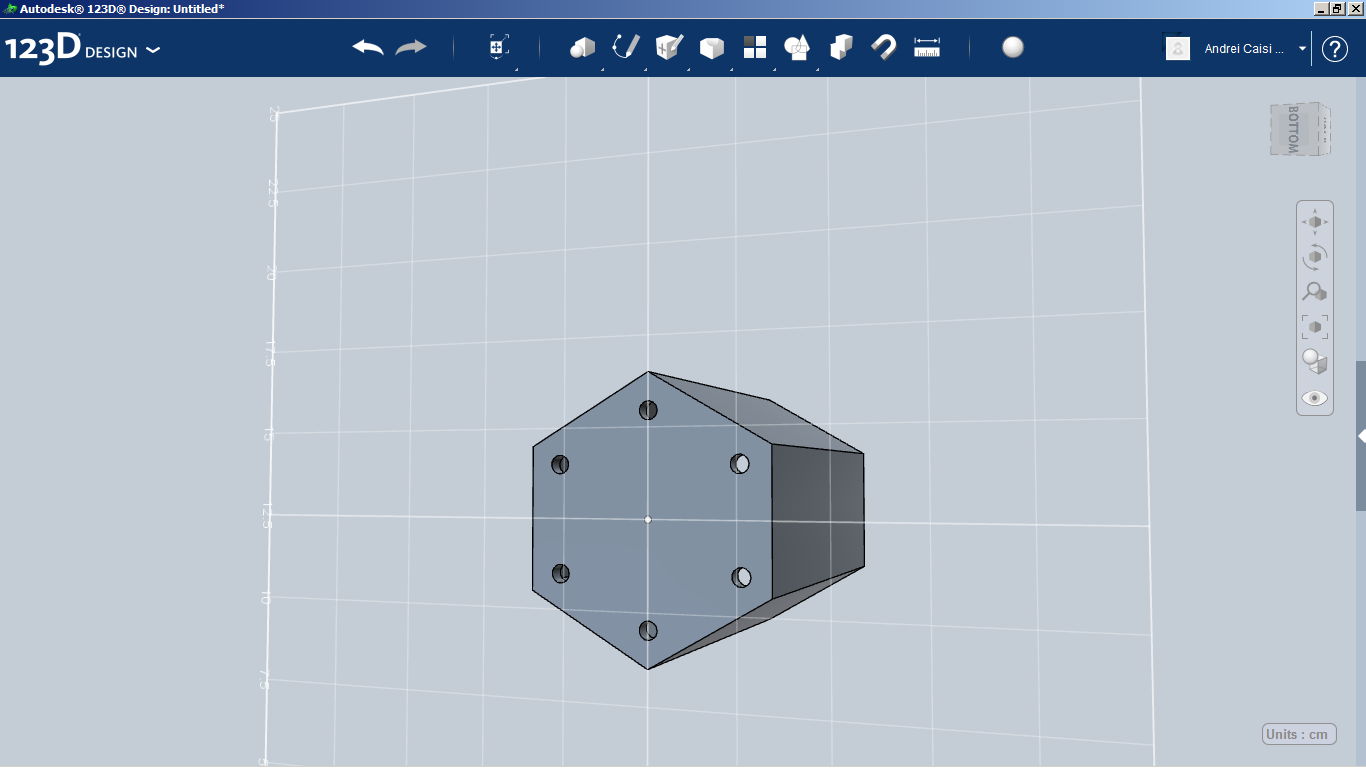This screenshot has width=1366, height=768.
Task: Click the Fit view tool
Action: pyautogui.click(x=1315, y=327)
